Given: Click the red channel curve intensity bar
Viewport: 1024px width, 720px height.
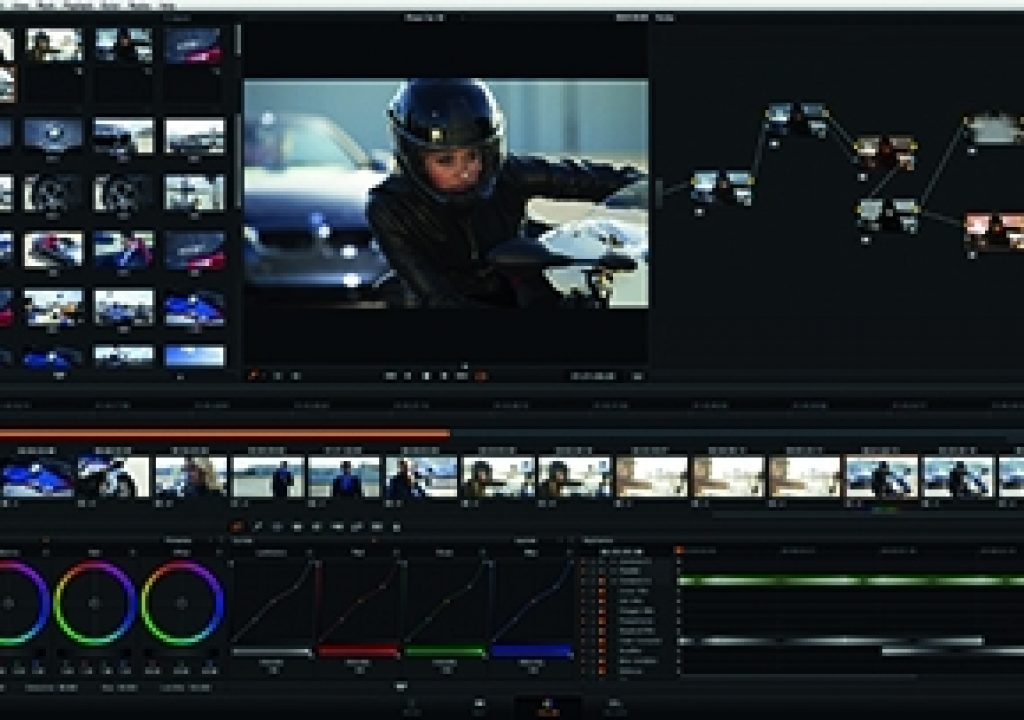Looking at the screenshot, I should pos(358,651).
